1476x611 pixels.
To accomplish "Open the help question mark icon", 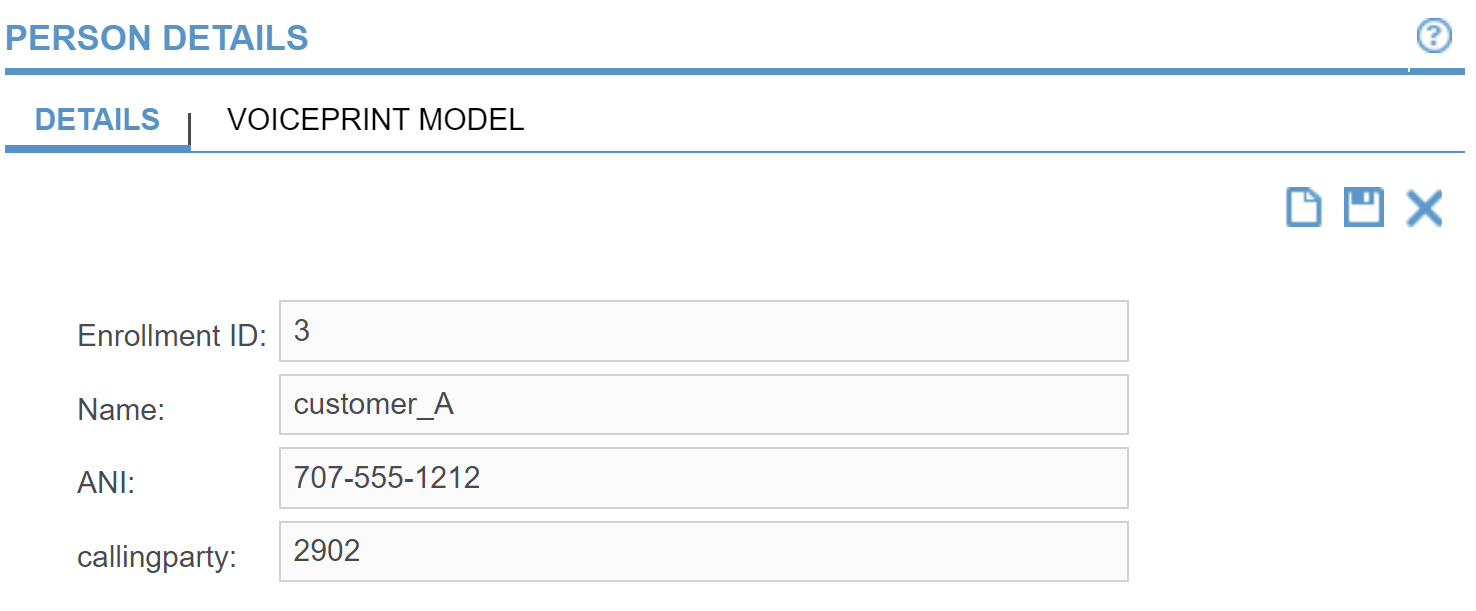I will click(x=1433, y=37).
